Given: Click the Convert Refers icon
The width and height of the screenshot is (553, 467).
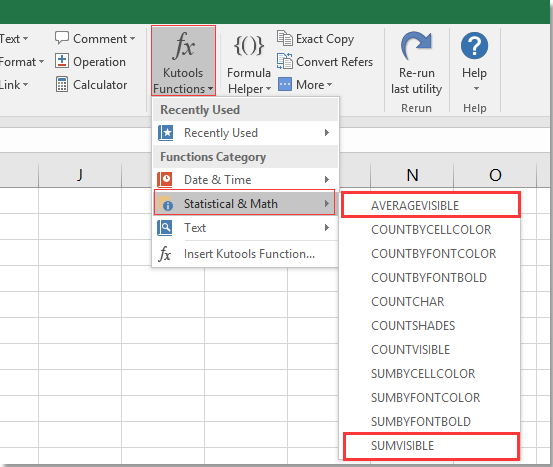Looking at the screenshot, I should coord(285,61).
